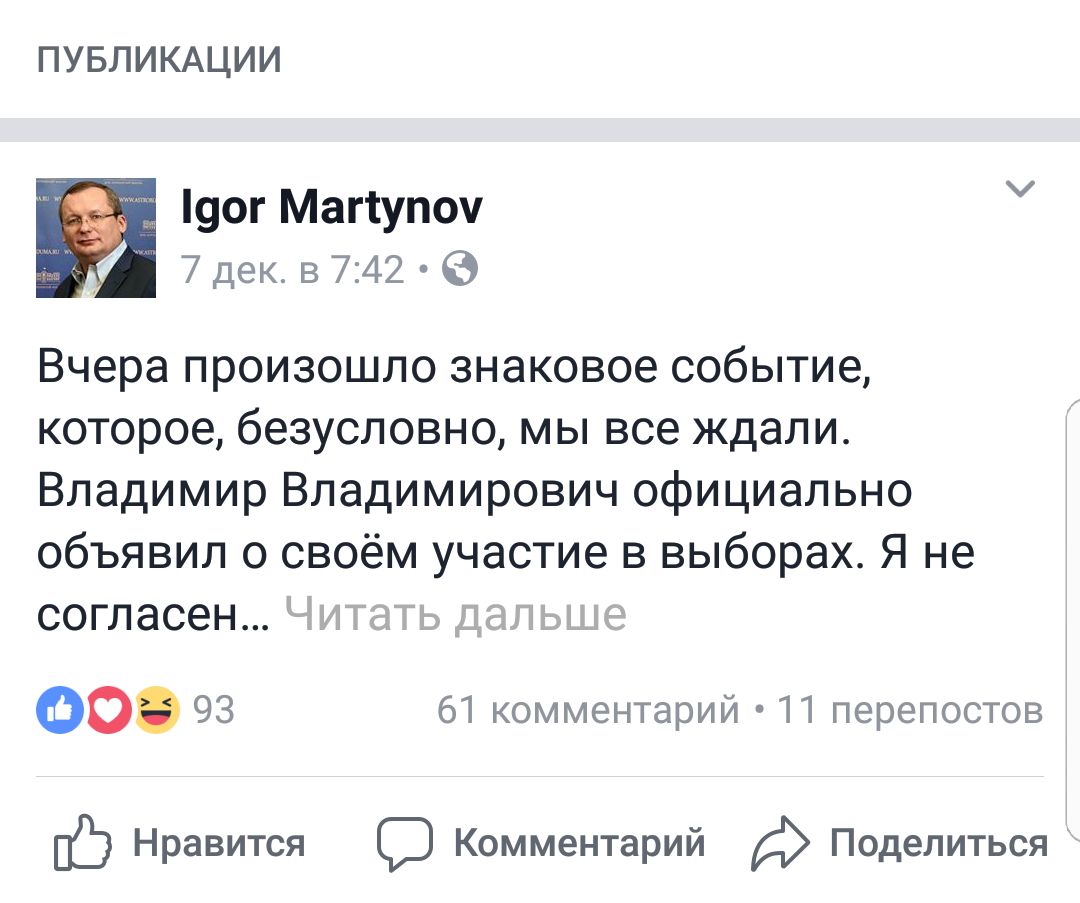The image size is (1080, 903).
Task: Expand post with Читать дальше
Action: pyautogui.click(x=456, y=613)
